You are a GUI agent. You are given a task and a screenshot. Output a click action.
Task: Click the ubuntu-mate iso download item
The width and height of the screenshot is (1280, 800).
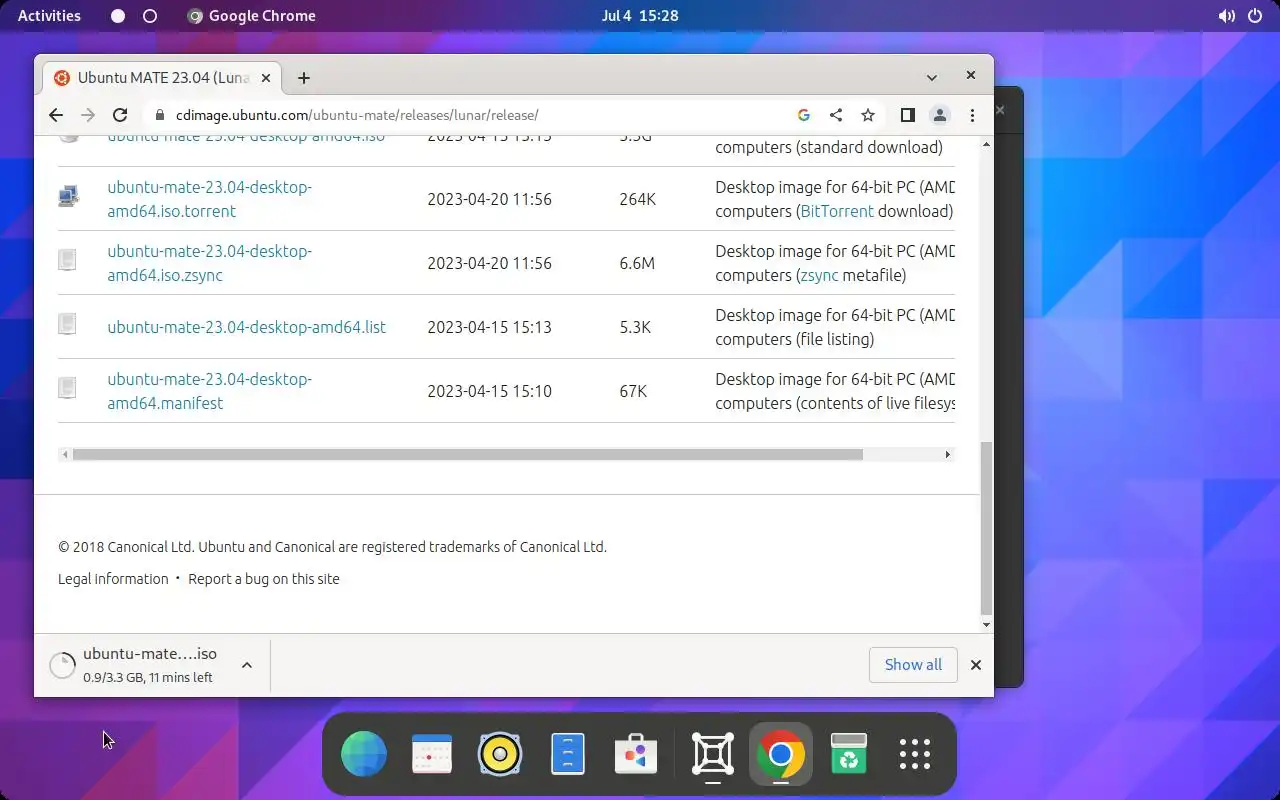[x=150, y=665]
